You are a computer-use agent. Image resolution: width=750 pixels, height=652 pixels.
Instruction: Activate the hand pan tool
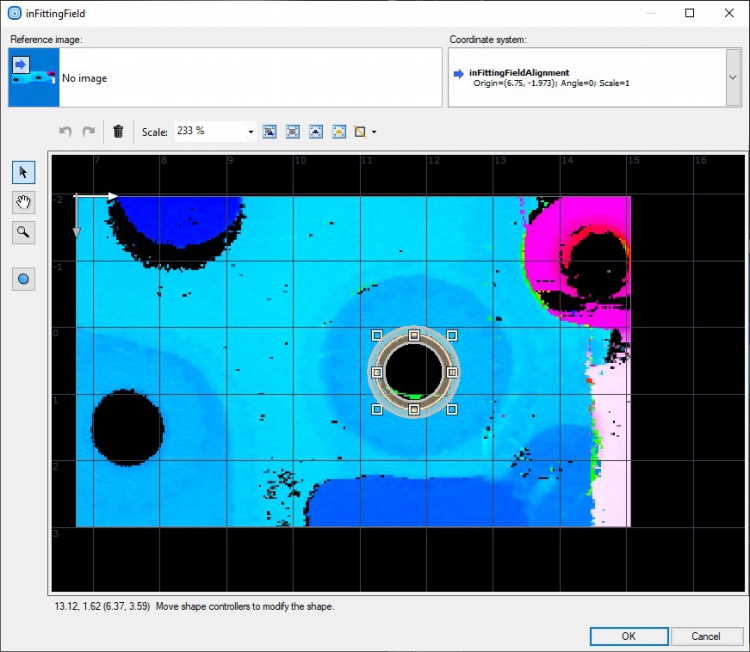(x=24, y=203)
